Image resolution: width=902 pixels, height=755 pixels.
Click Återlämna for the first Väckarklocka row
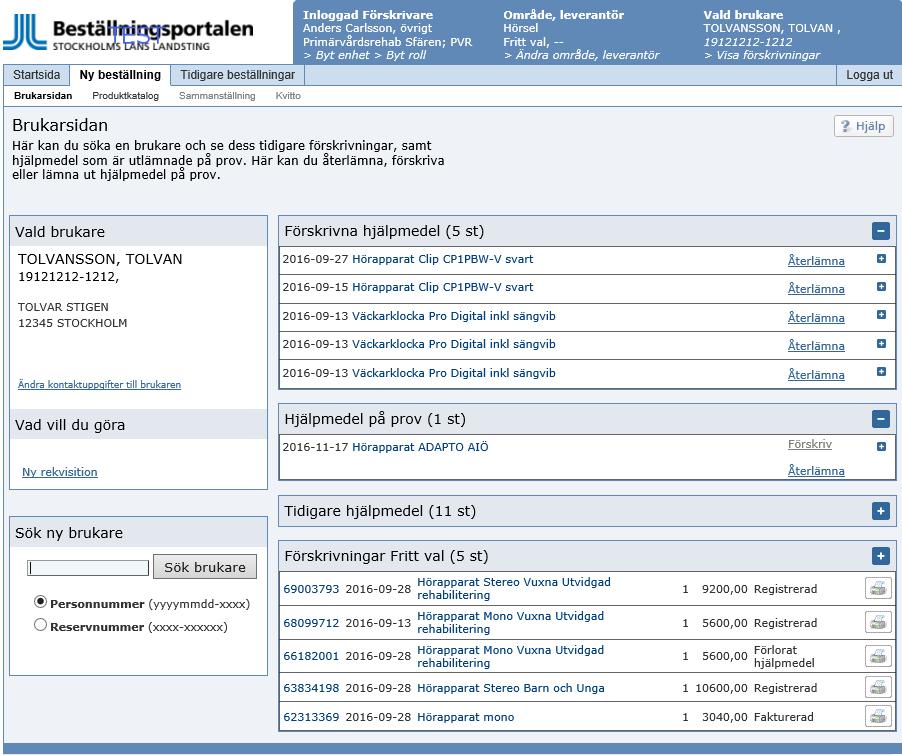[816, 318]
